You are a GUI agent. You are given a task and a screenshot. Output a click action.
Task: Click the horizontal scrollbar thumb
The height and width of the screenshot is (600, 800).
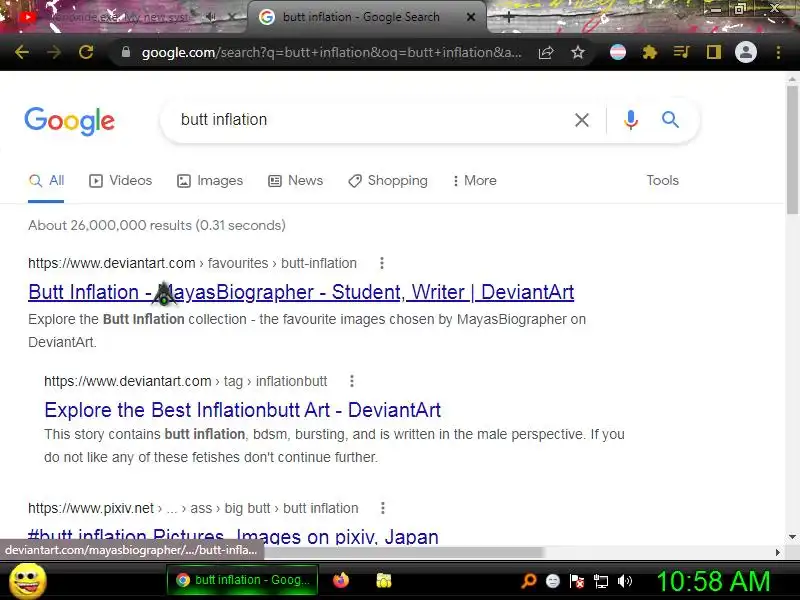click(403, 553)
